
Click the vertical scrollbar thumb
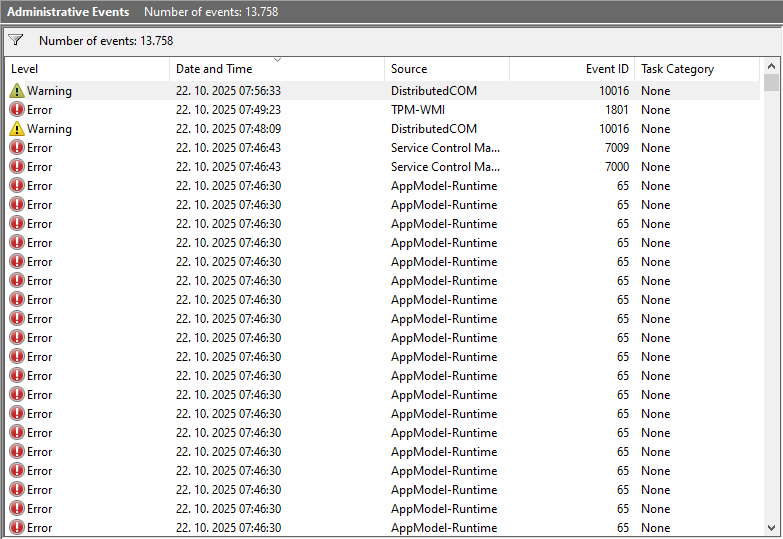point(771,83)
